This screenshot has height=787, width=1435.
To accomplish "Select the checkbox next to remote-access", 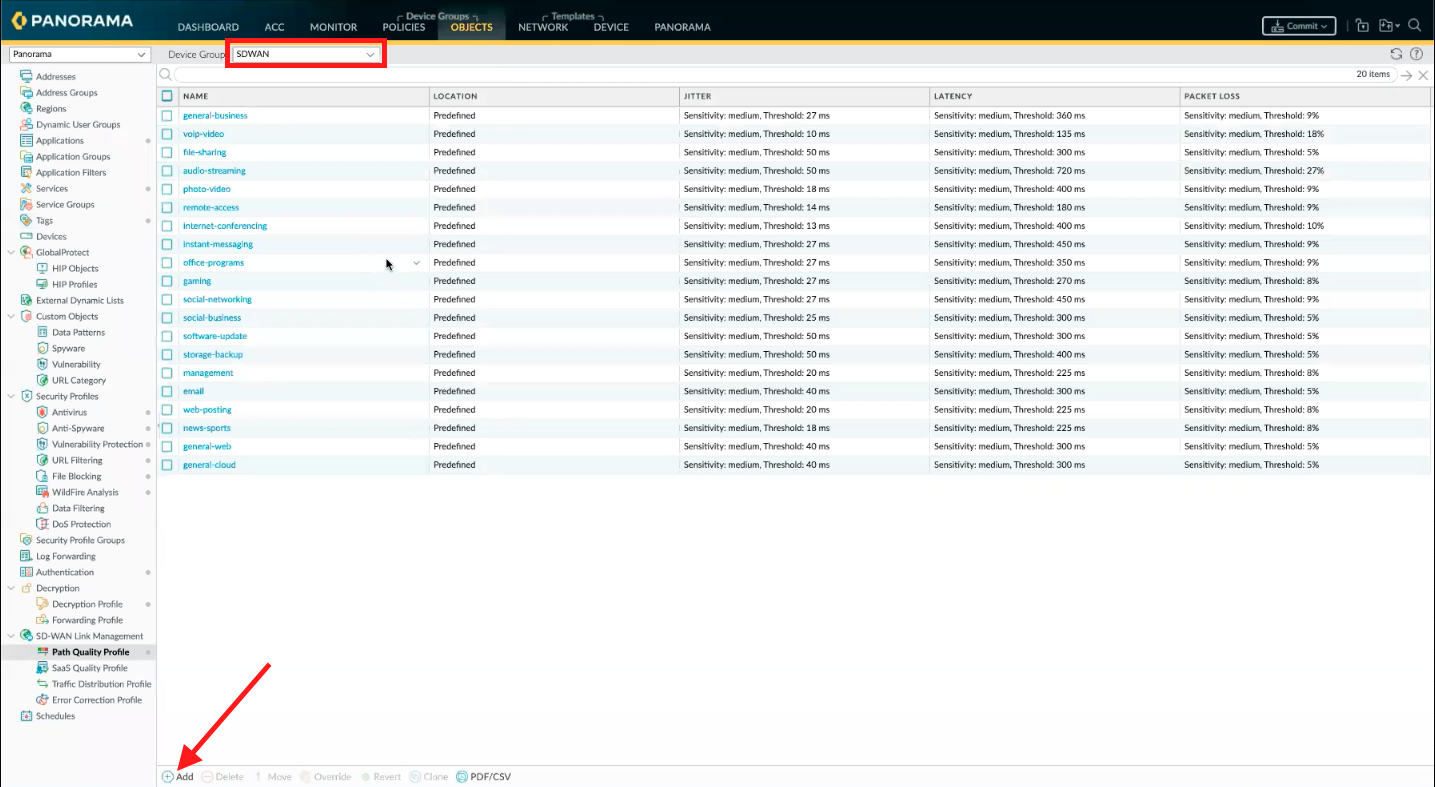I will click(167, 207).
